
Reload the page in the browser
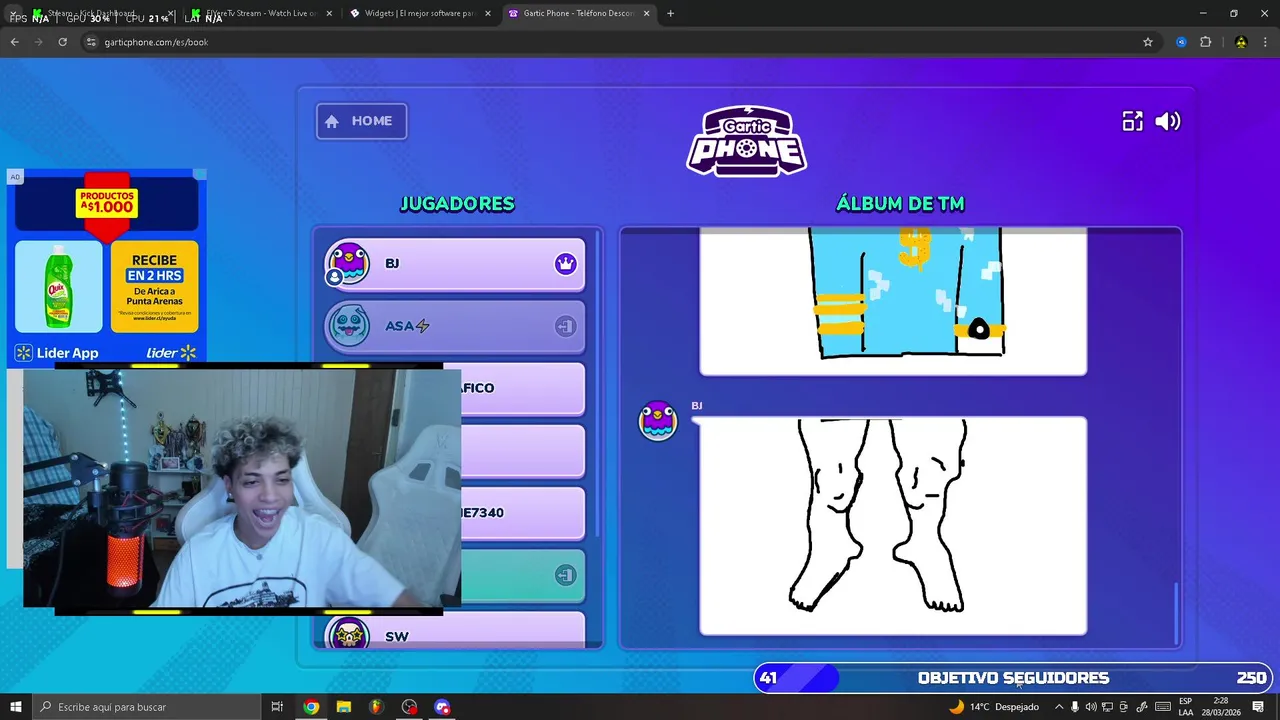coord(62,42)
